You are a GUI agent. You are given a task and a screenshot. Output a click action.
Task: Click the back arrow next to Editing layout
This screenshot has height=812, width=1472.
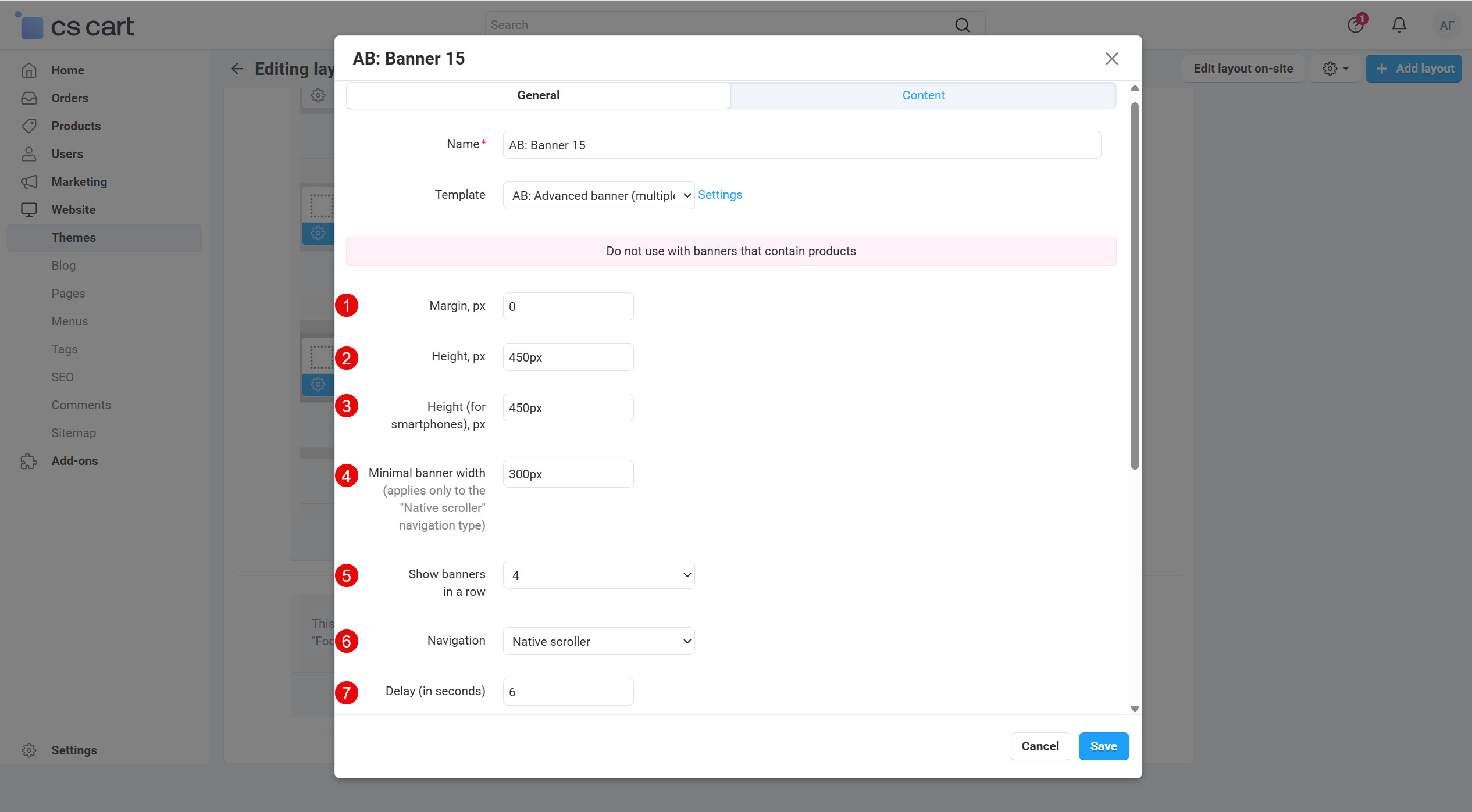237,69
